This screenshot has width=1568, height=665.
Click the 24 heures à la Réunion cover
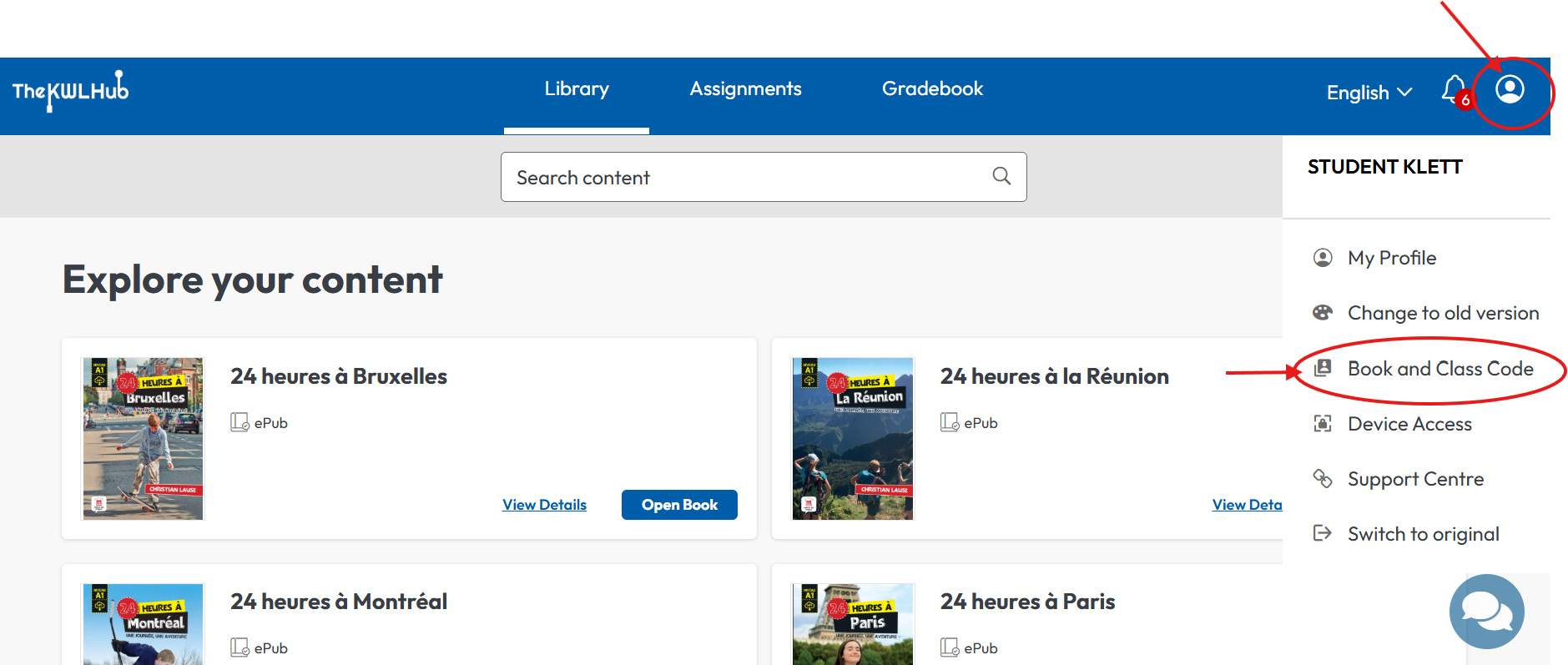(852, 439)
